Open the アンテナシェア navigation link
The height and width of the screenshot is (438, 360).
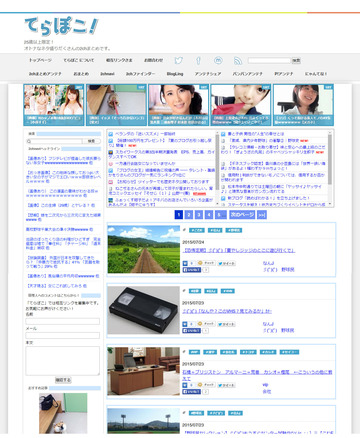208,74
